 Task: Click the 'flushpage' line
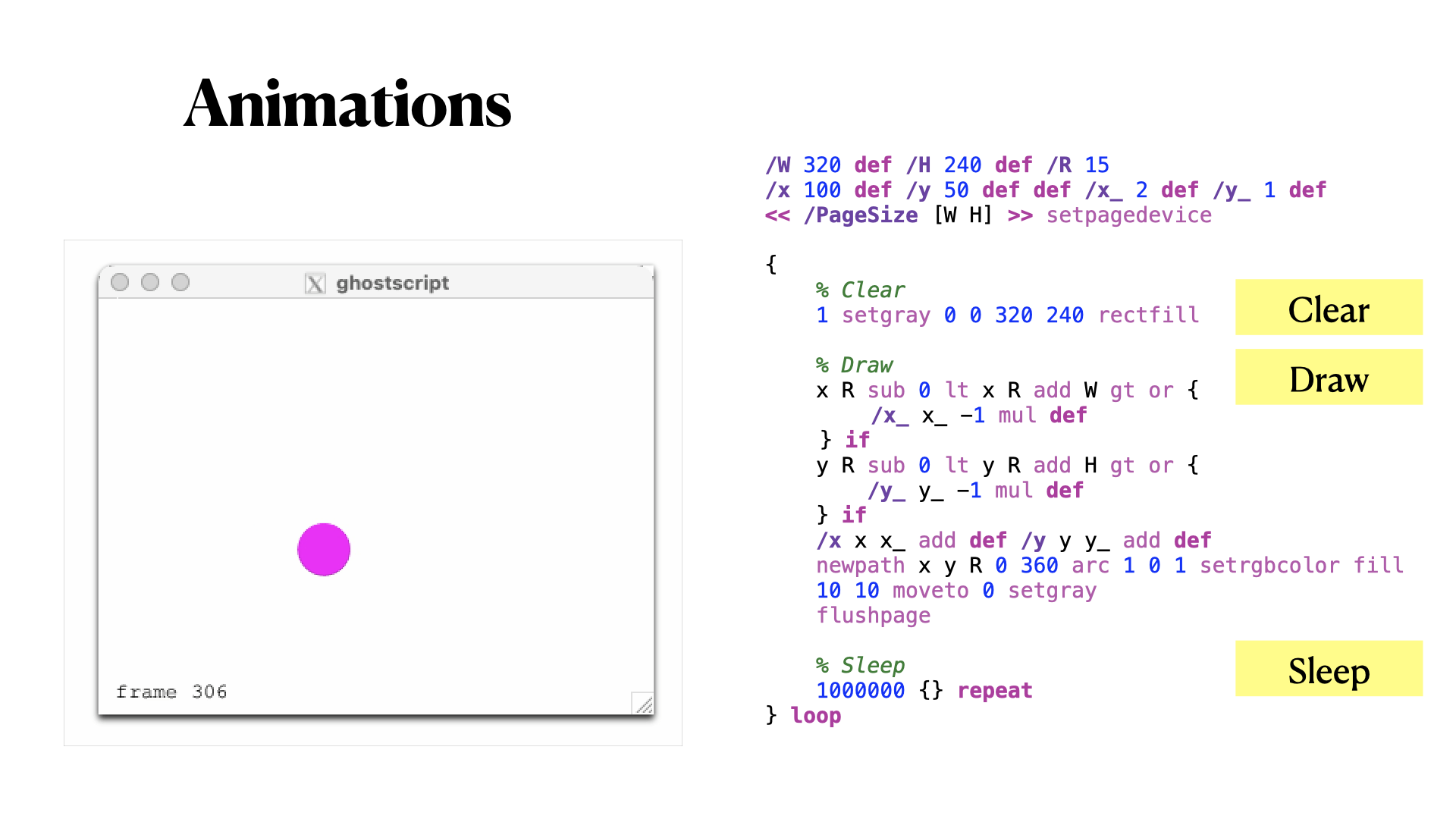click(x=874, y=615)
